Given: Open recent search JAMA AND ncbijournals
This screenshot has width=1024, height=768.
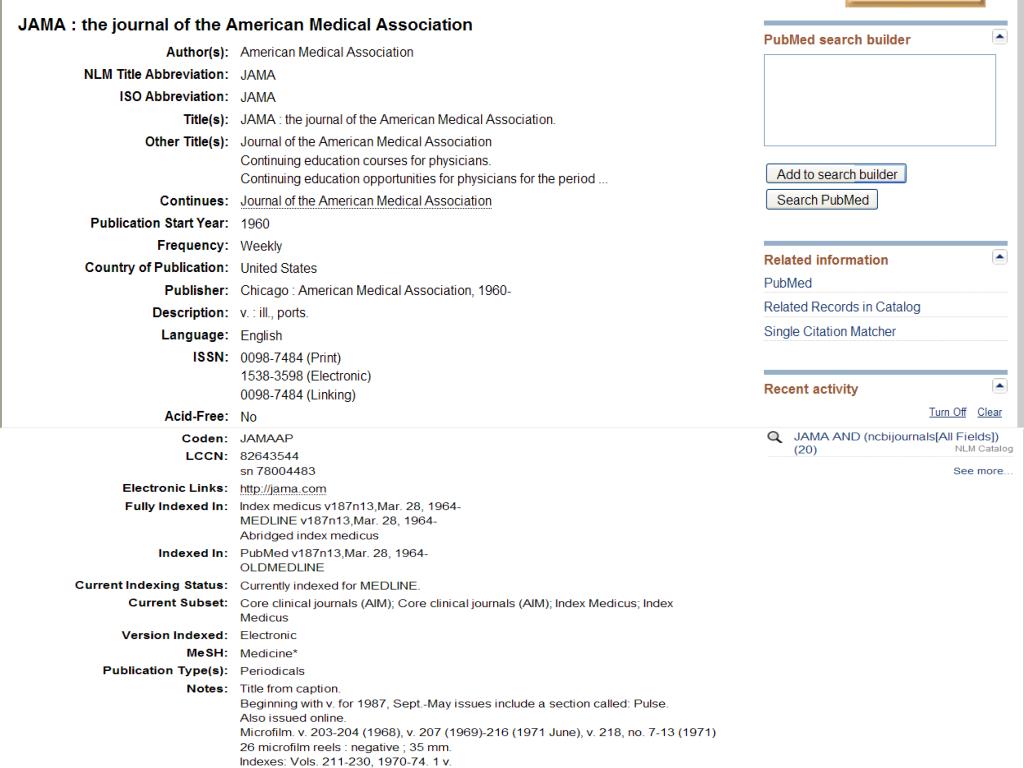Looking at the screenshot, I should 896,443.
